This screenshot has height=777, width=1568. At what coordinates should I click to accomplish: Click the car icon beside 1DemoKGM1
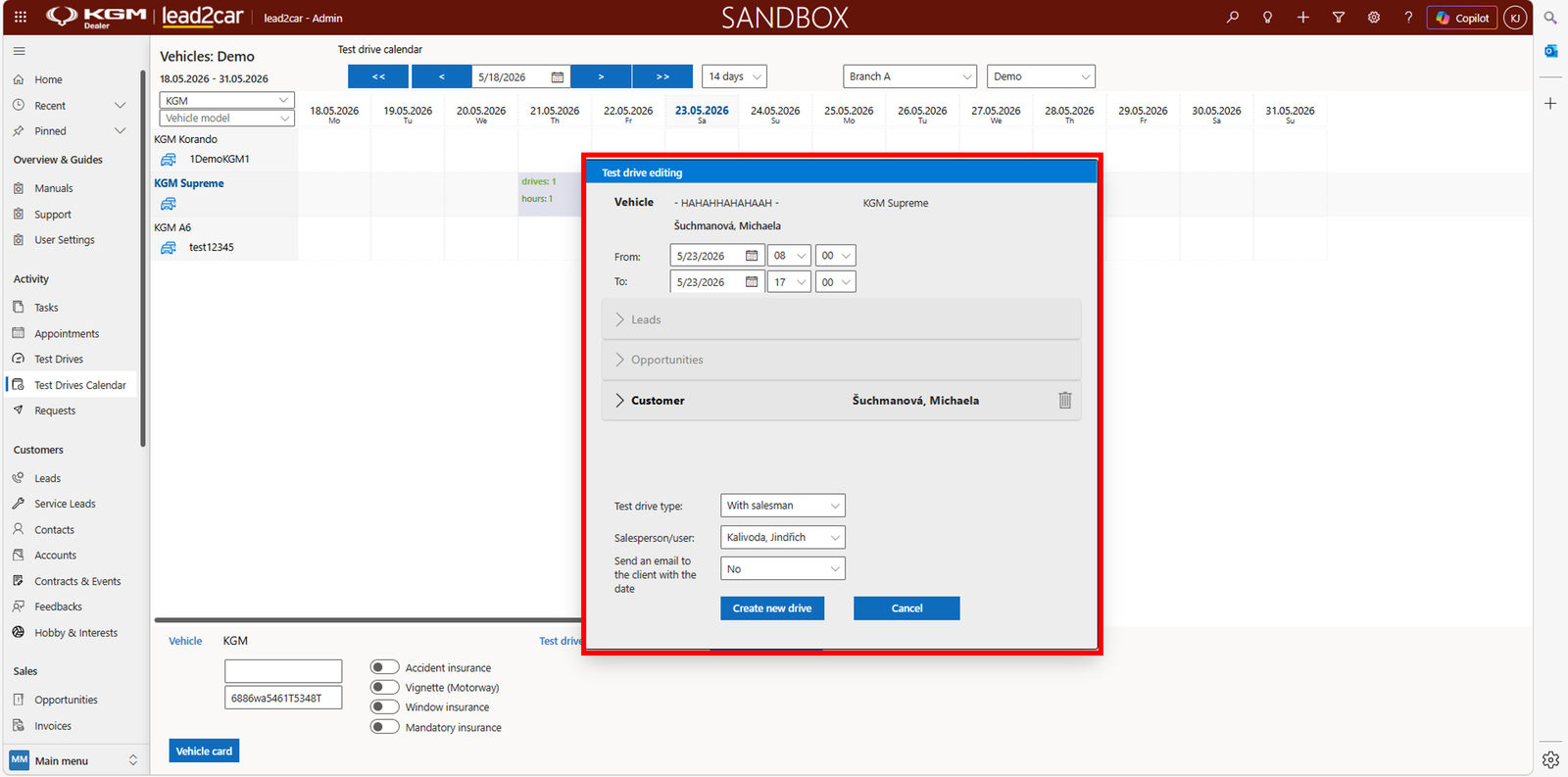click(x=169, y=159)
